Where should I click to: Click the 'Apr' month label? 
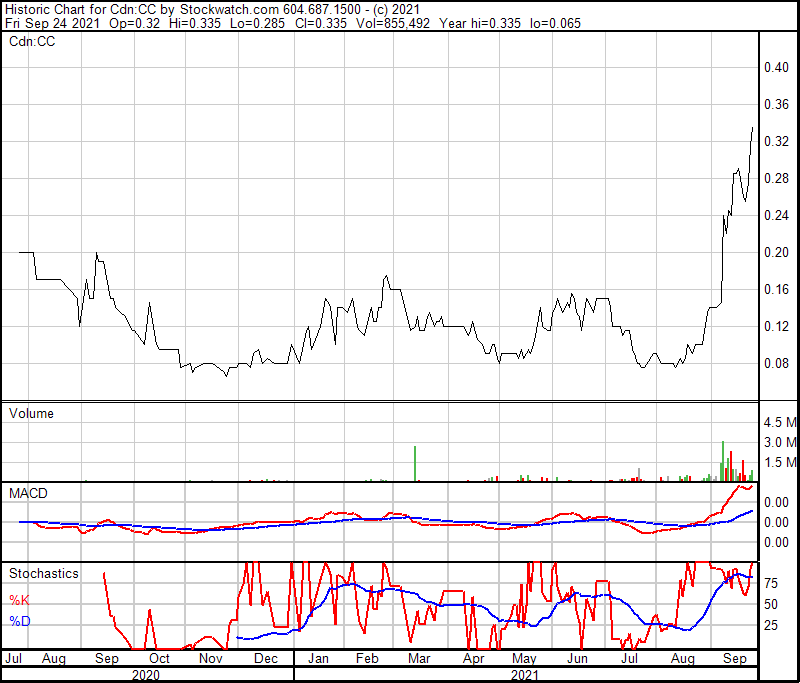473,659
